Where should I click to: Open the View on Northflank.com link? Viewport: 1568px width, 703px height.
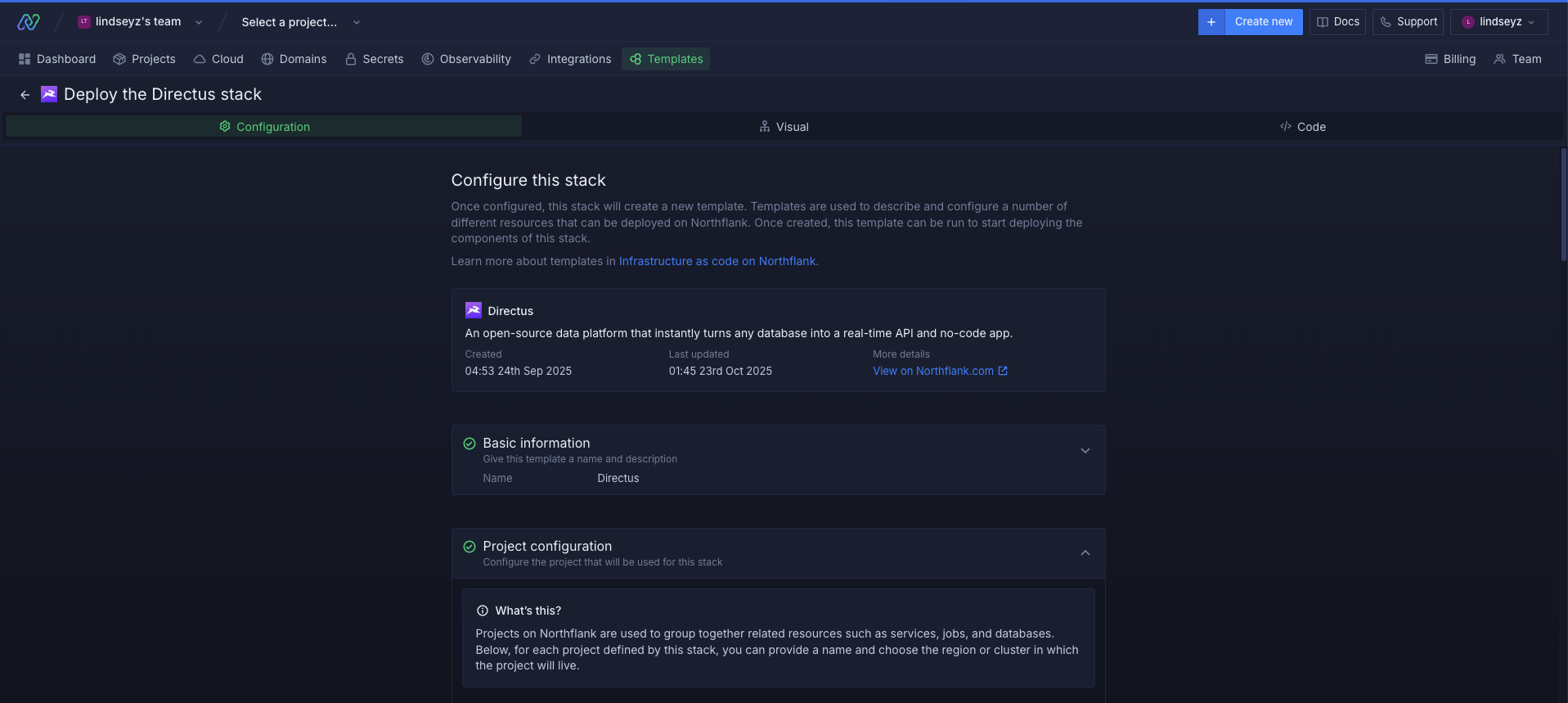tap(940, 371)
